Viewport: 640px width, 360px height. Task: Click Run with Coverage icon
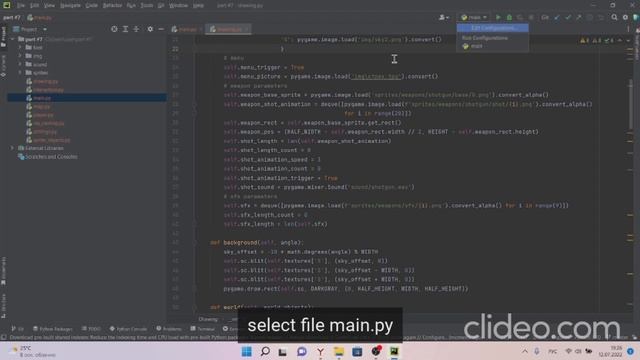[520, 18]
